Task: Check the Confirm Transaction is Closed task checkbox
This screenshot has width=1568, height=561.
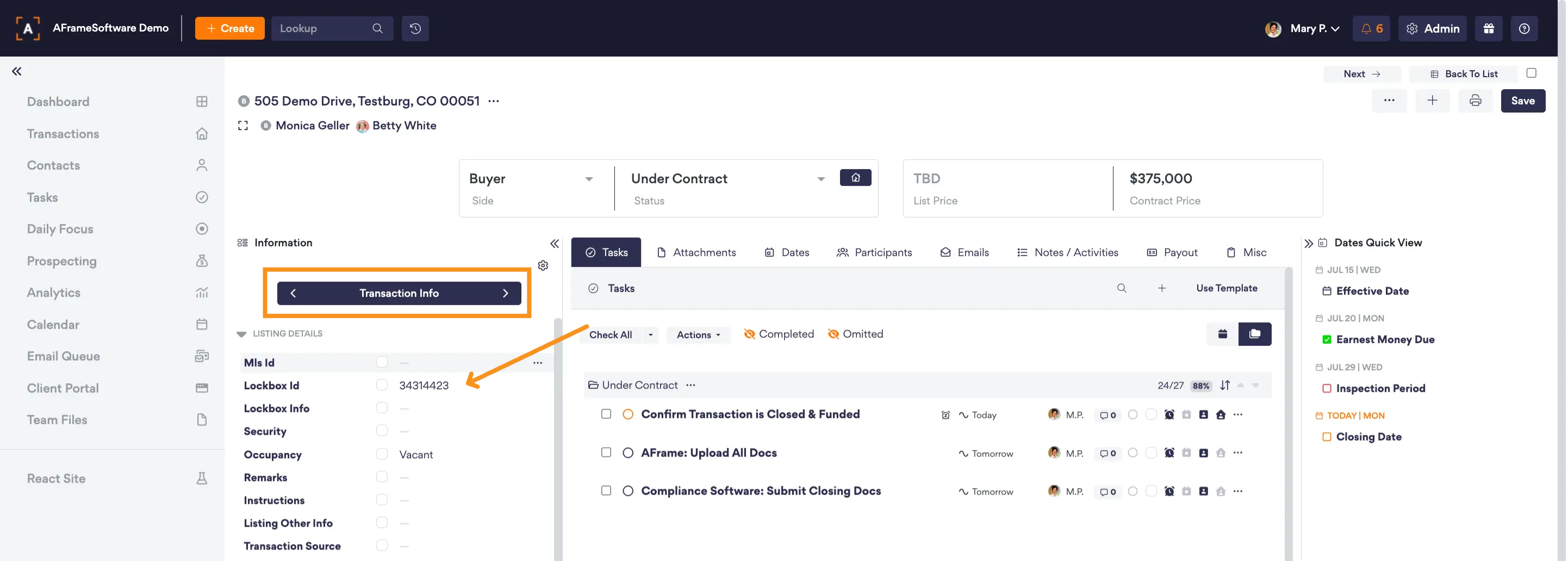Action: [606, 414]
